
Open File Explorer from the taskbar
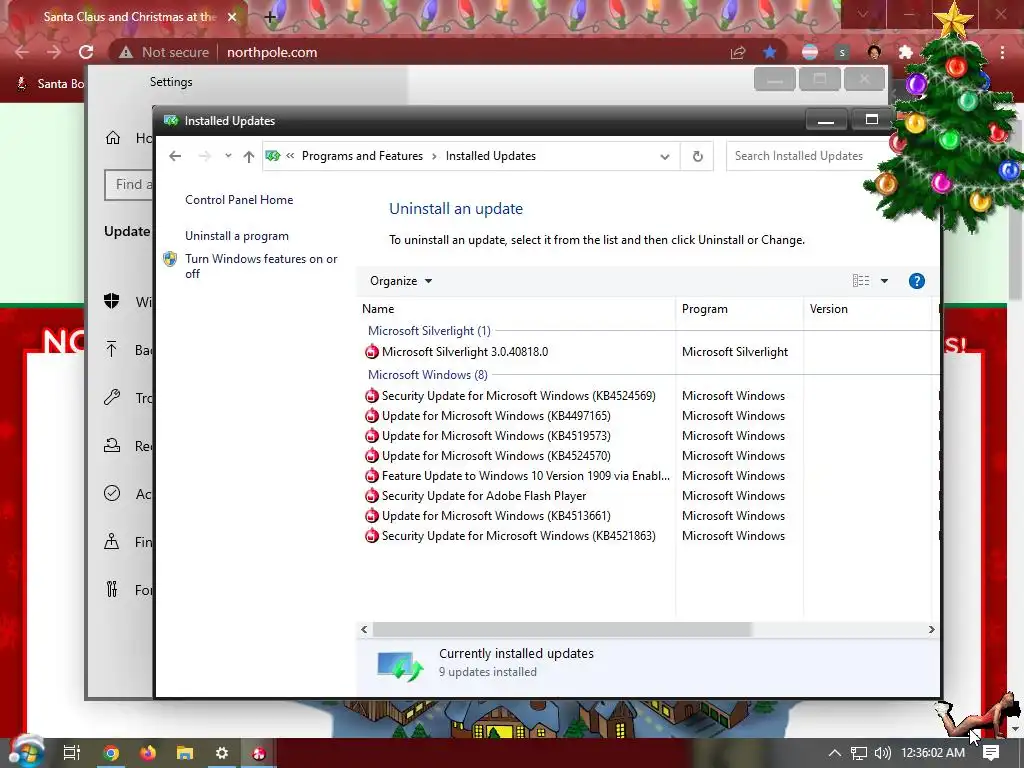click(x=185, y=753)
